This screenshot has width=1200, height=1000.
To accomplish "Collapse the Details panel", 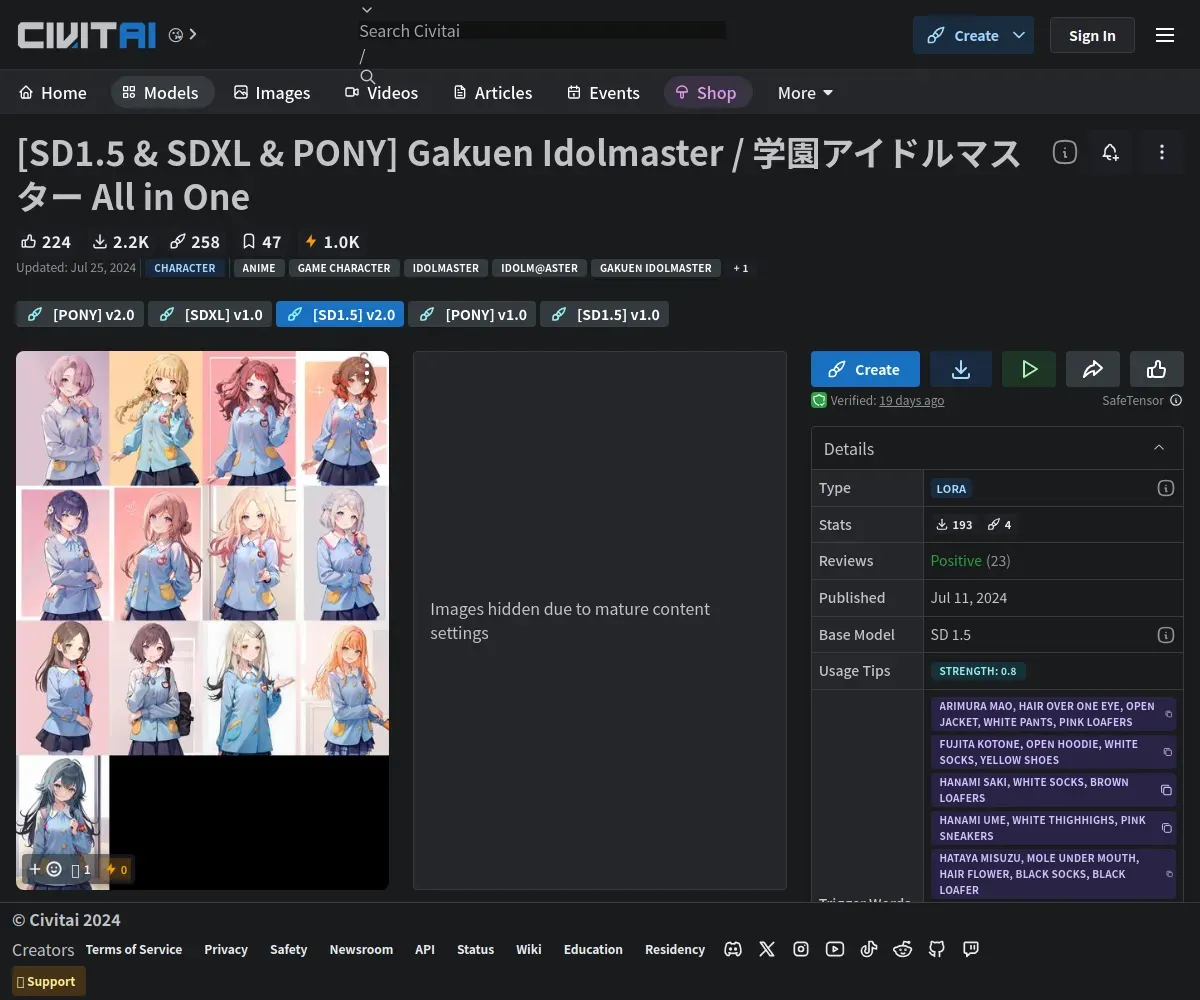I will pyautogui.click(x=1159, y=448).
